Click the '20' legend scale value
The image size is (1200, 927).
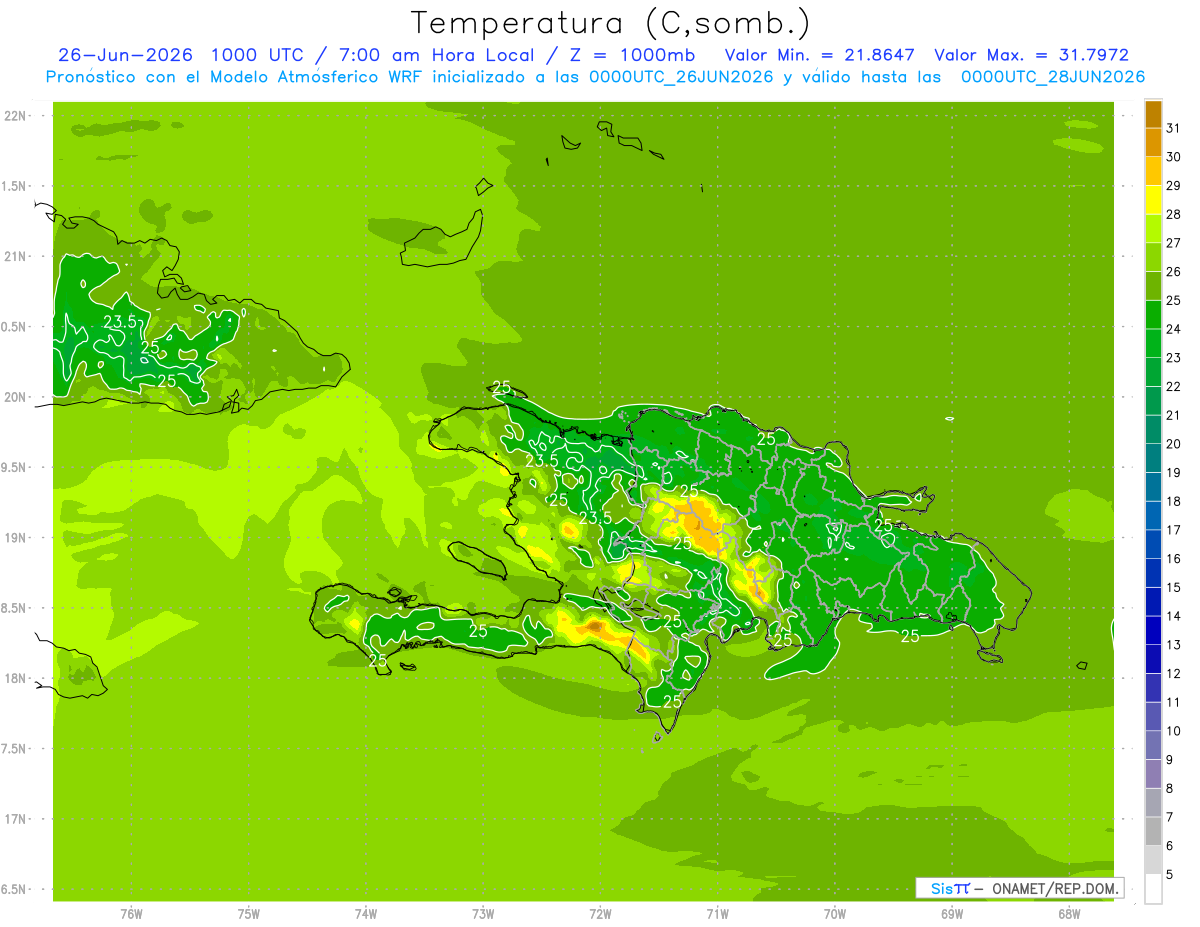[x=1174, y=444]
